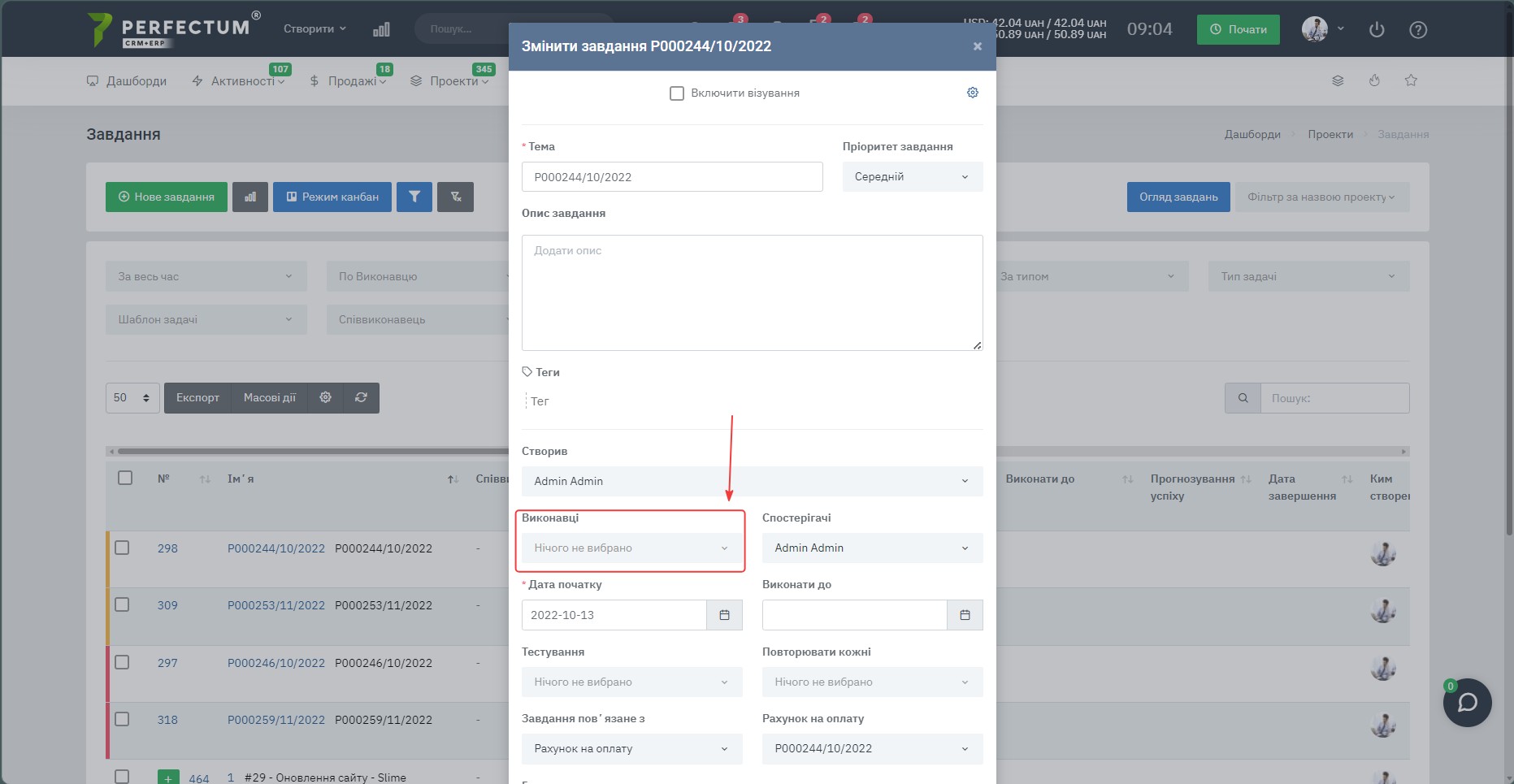The width and height of the screenshot is (1514, 784).
Task: Click the search magnifier icon above the table
Action: [1243, 398]
